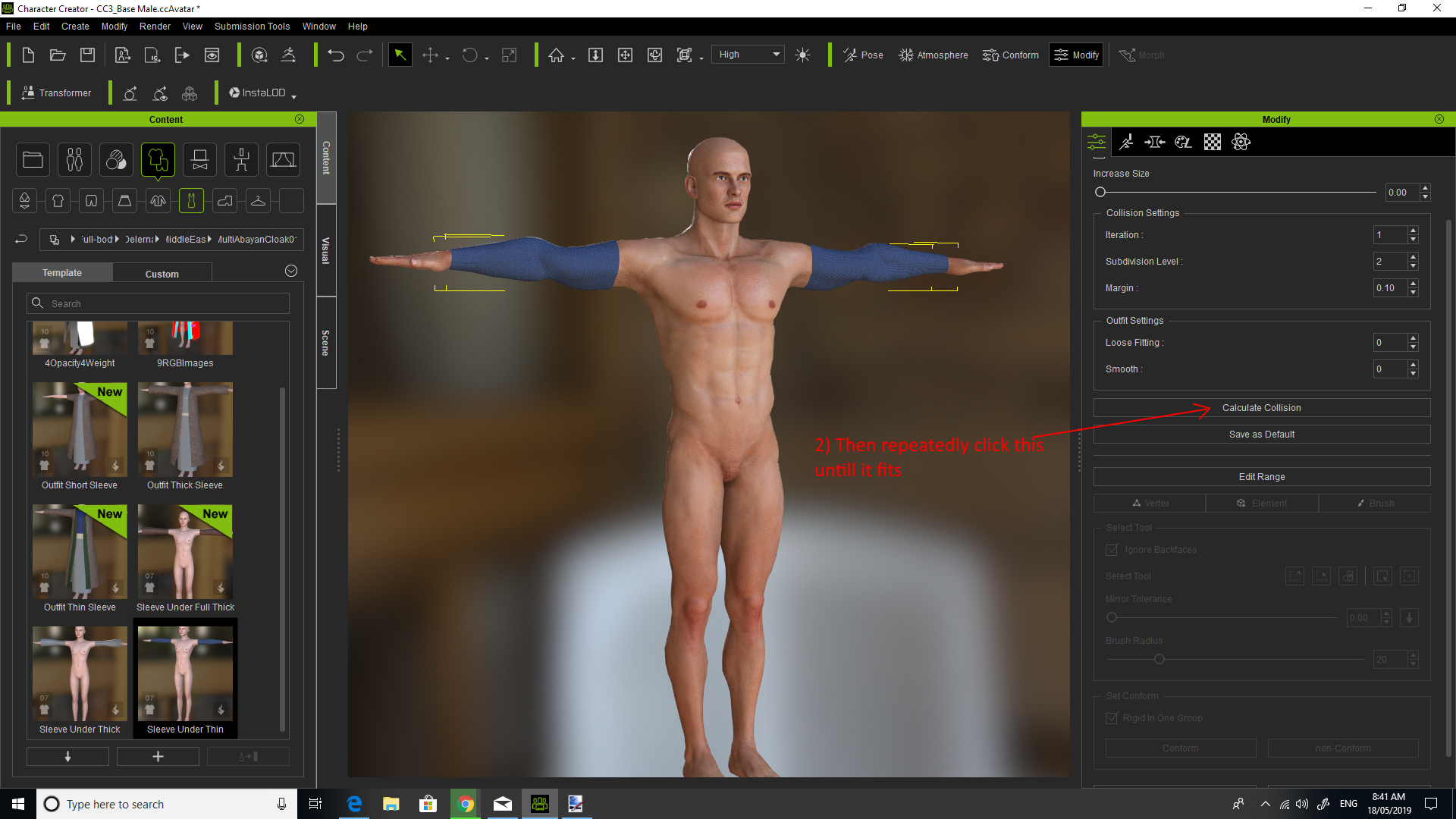Viewport: 1456px width, 819px height.
Task: Click the Smooth value field
Action: tap(1390, 369)
